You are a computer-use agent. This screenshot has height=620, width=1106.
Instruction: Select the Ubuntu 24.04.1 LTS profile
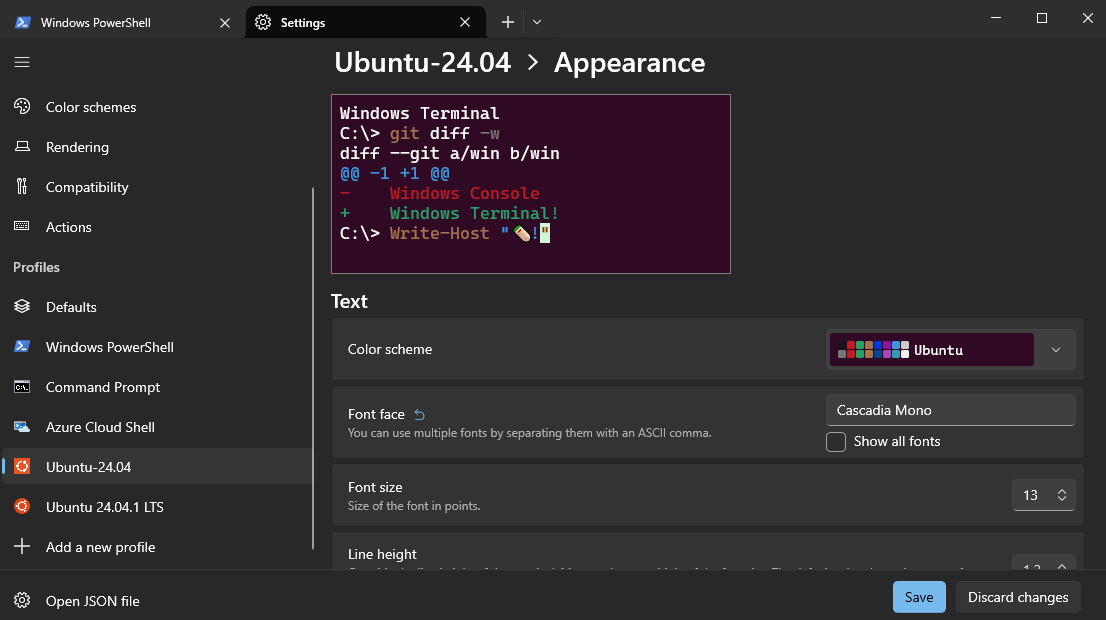pos(104,507)
